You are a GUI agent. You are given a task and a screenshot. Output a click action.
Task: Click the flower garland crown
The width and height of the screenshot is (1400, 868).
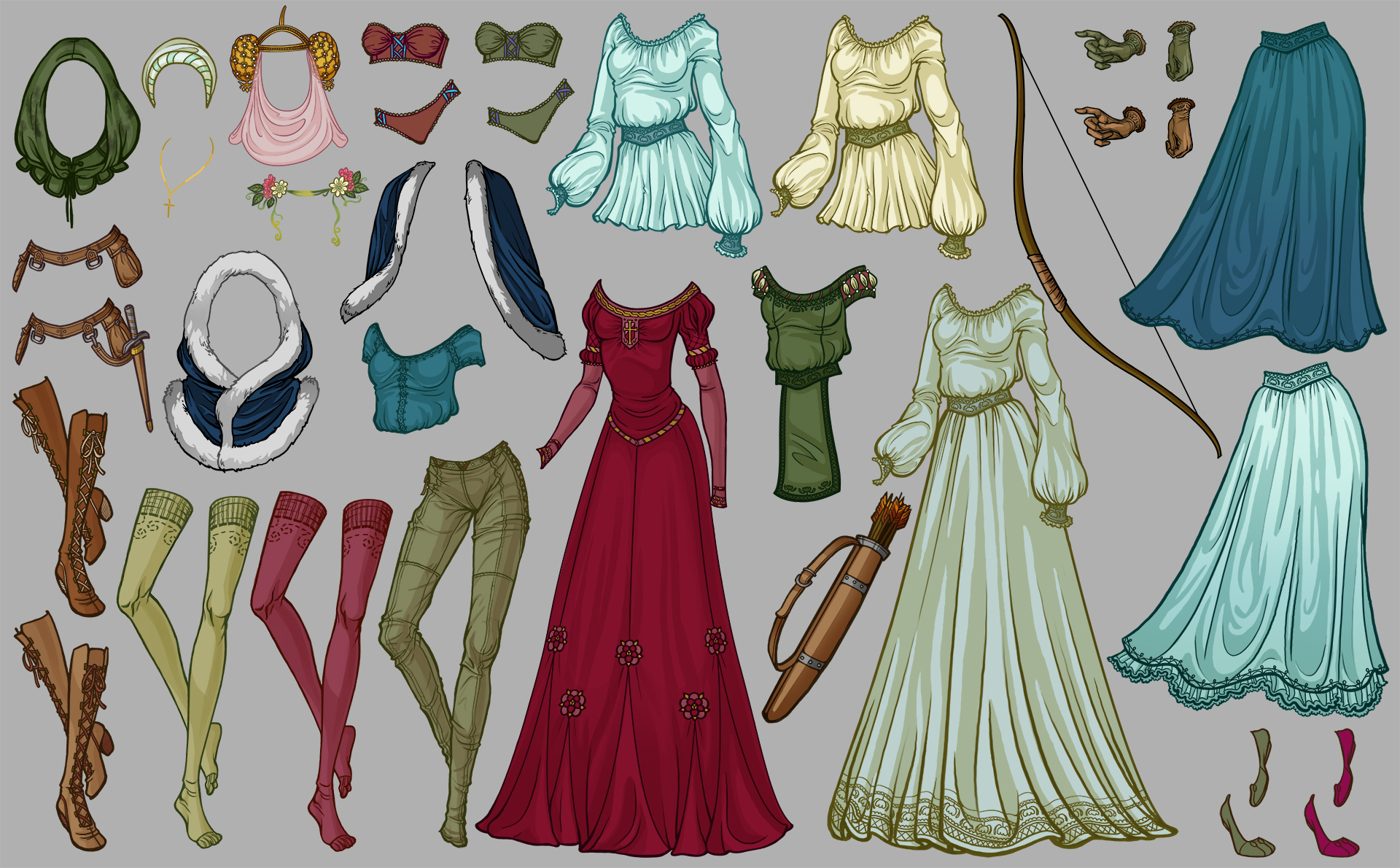click(306, 192)
